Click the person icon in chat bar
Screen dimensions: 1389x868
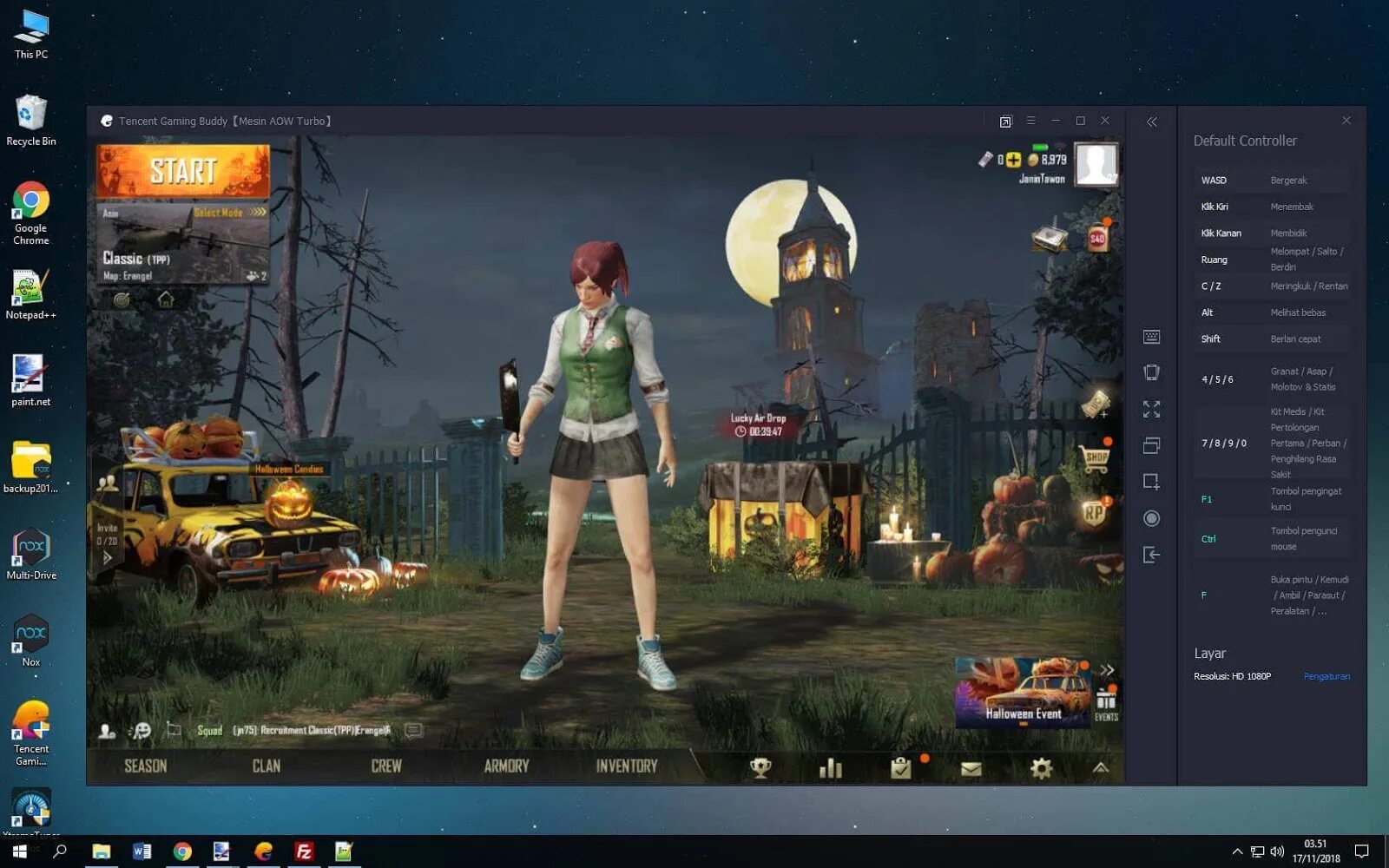click(x=107, y=731)
